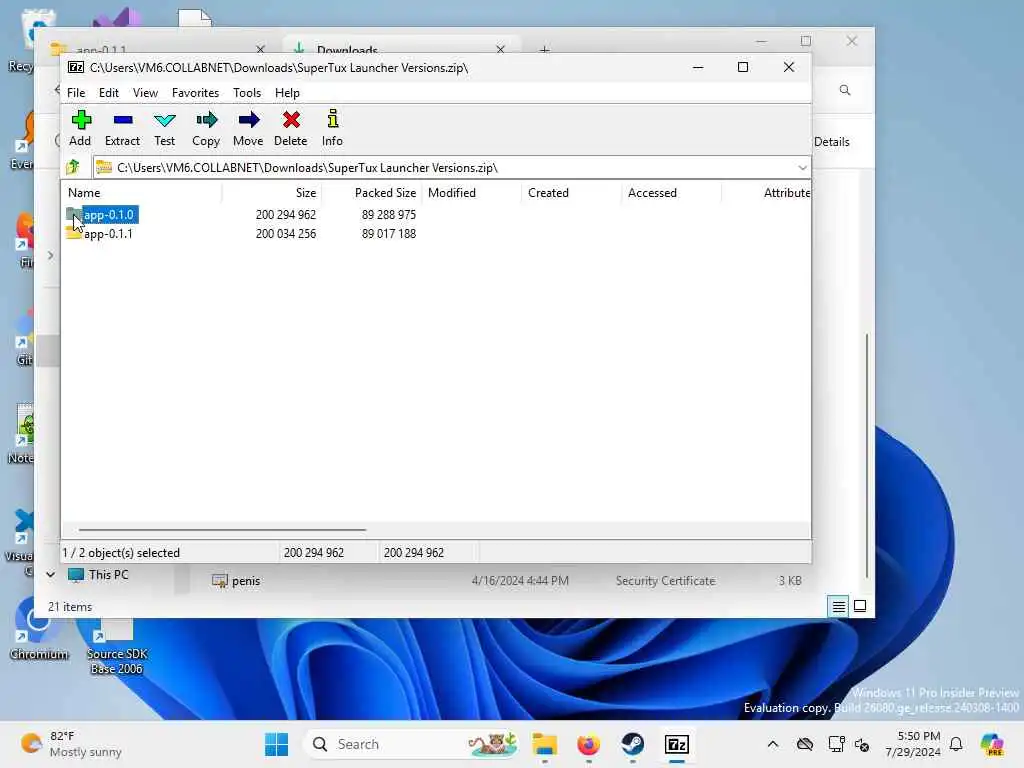Open Firefox from the taskbar
This screenshot has height=768, width=1024.
tap(588, 744)
